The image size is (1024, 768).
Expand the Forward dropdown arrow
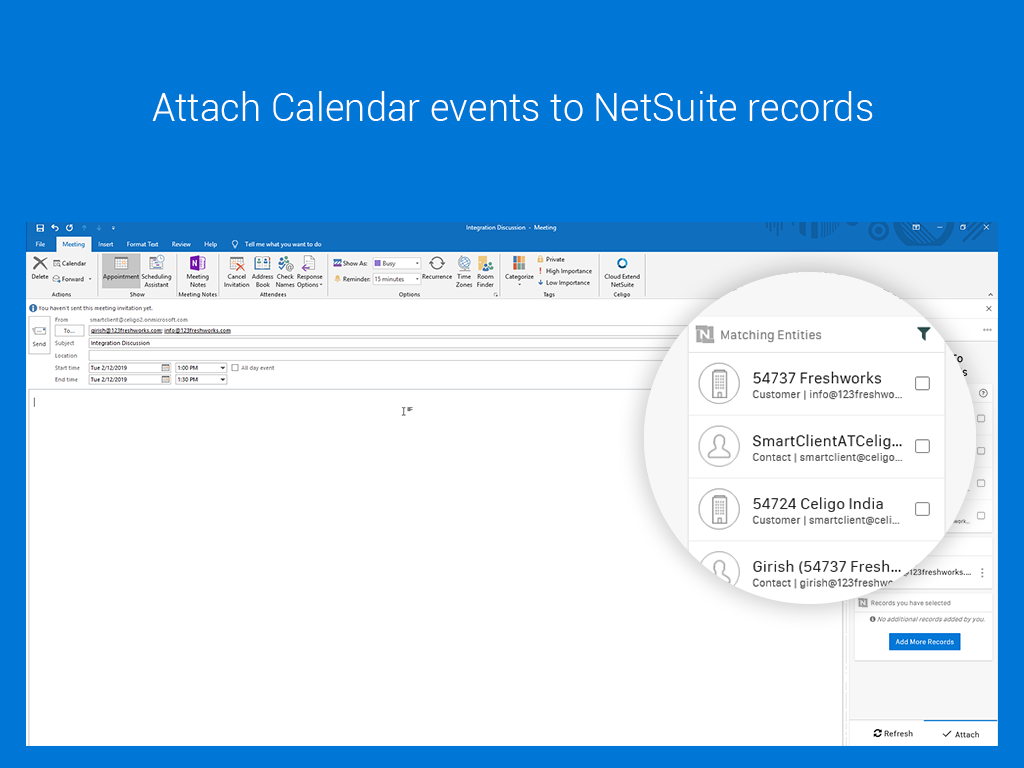pos(90,279)
